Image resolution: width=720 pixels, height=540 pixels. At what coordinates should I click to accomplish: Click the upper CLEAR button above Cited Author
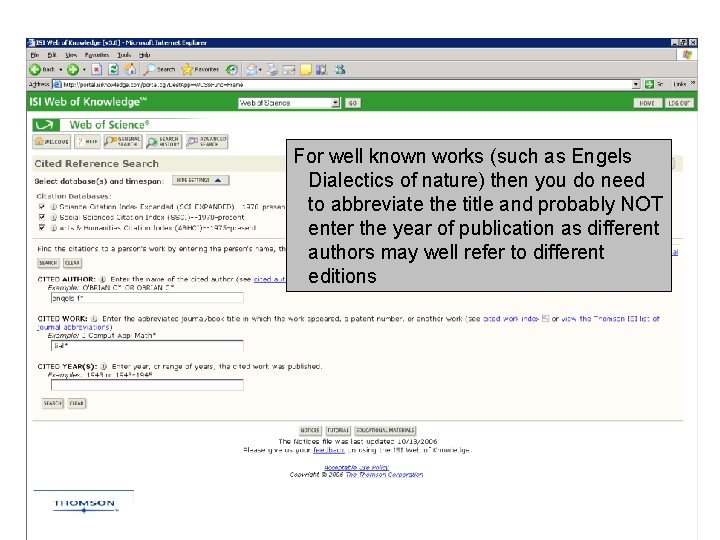pos(72,263)
